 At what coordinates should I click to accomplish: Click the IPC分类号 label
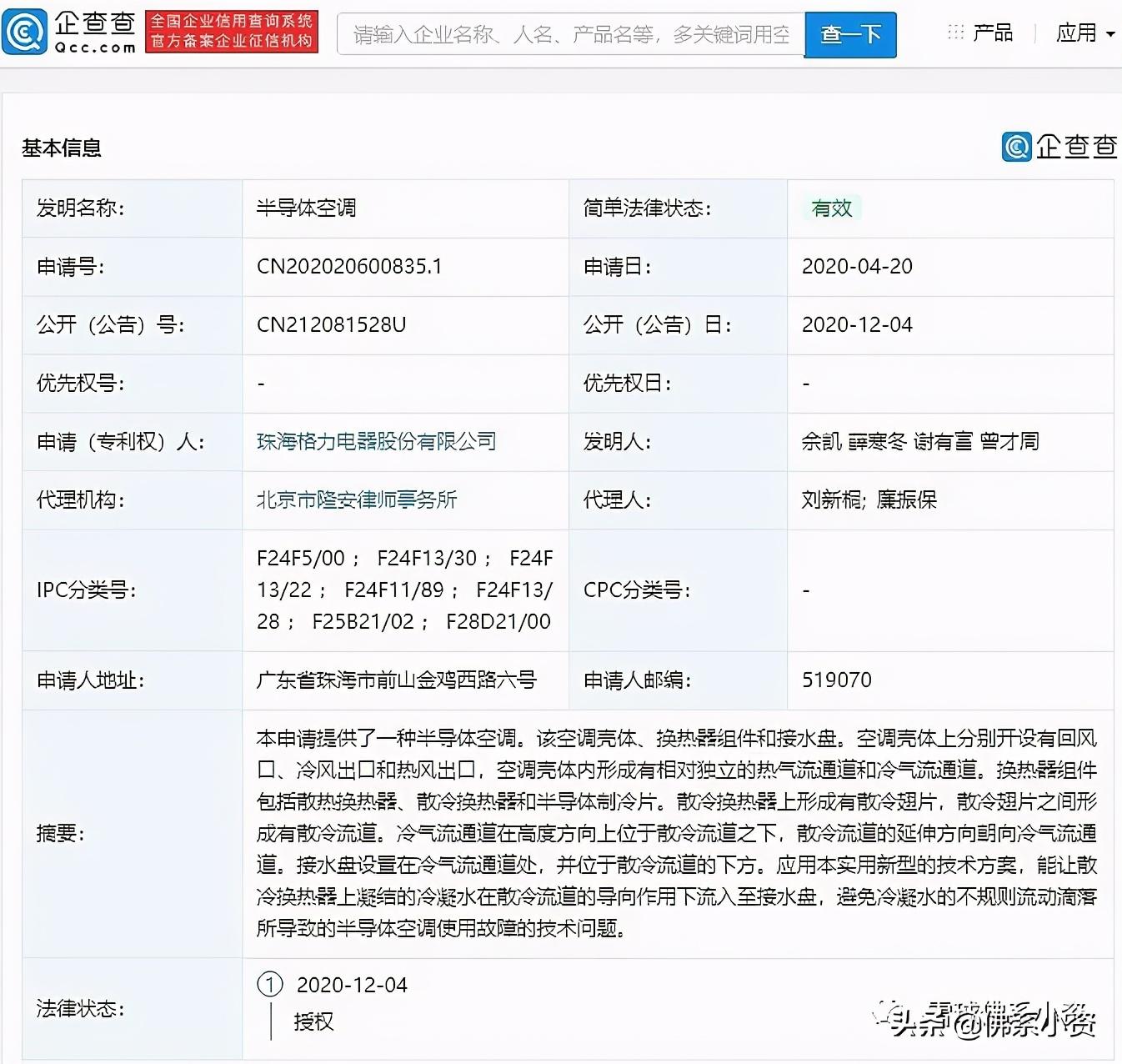[x=87, y=590]
